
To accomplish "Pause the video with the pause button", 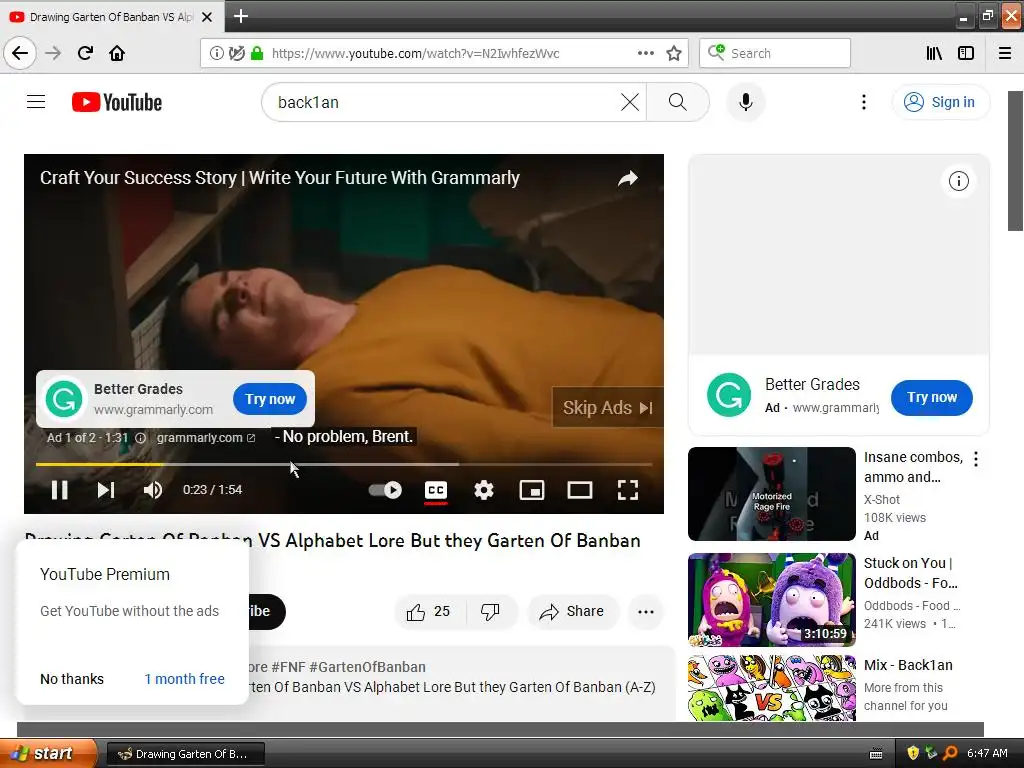I will 59,490.
